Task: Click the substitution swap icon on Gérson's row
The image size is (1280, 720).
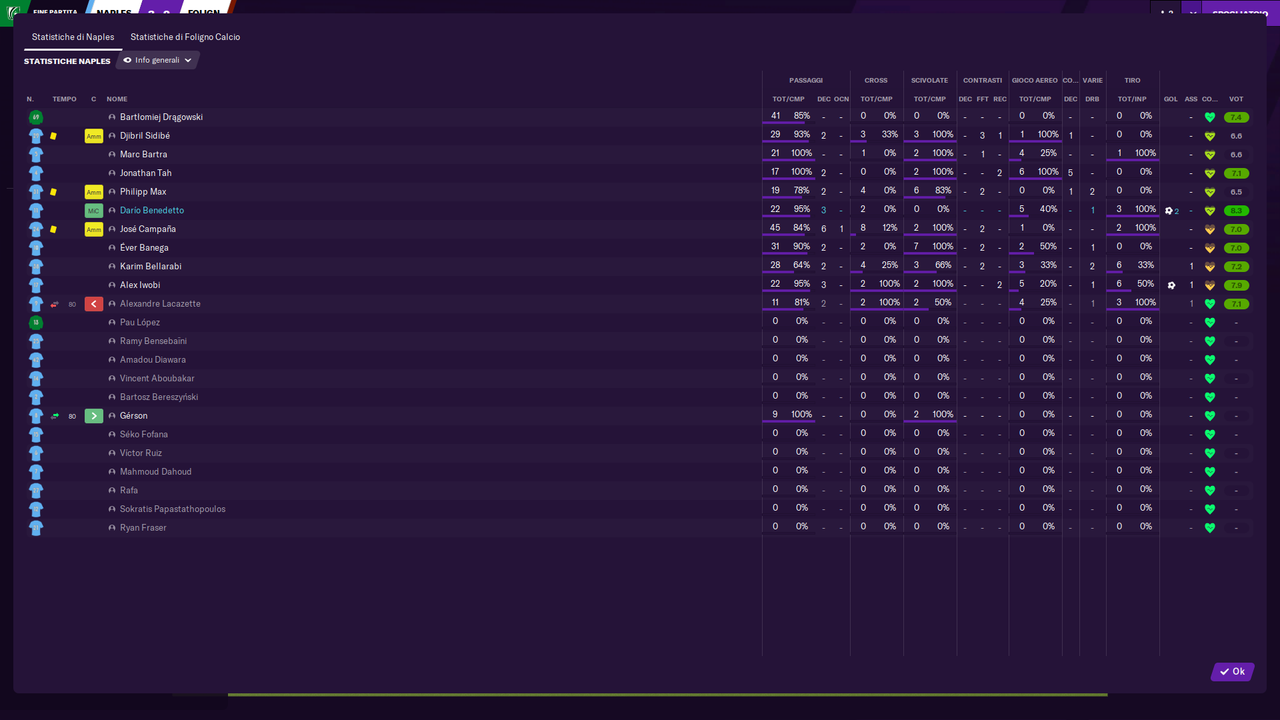Action: coord(55,416)
